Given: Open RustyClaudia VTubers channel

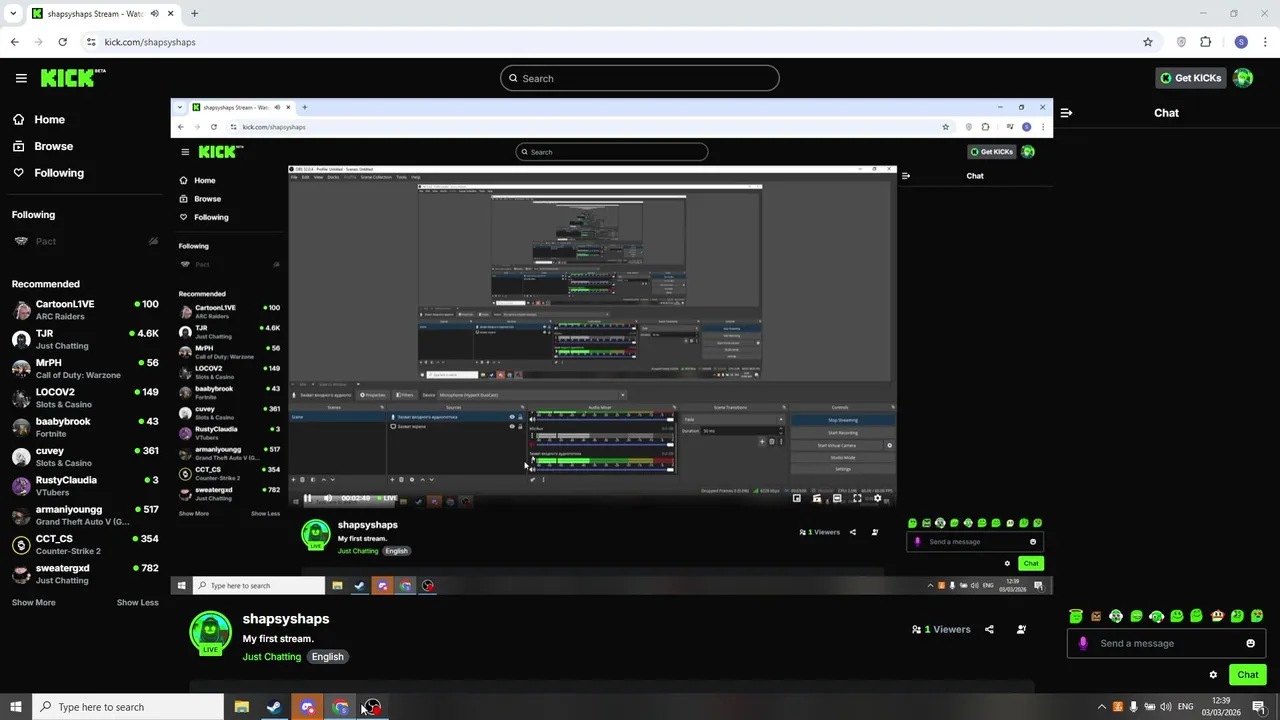Looking at the screenshot, I should point(85,486).
